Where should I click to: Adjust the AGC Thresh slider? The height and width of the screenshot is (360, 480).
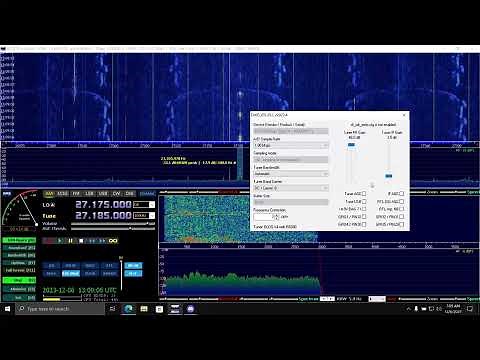point(113,229)
